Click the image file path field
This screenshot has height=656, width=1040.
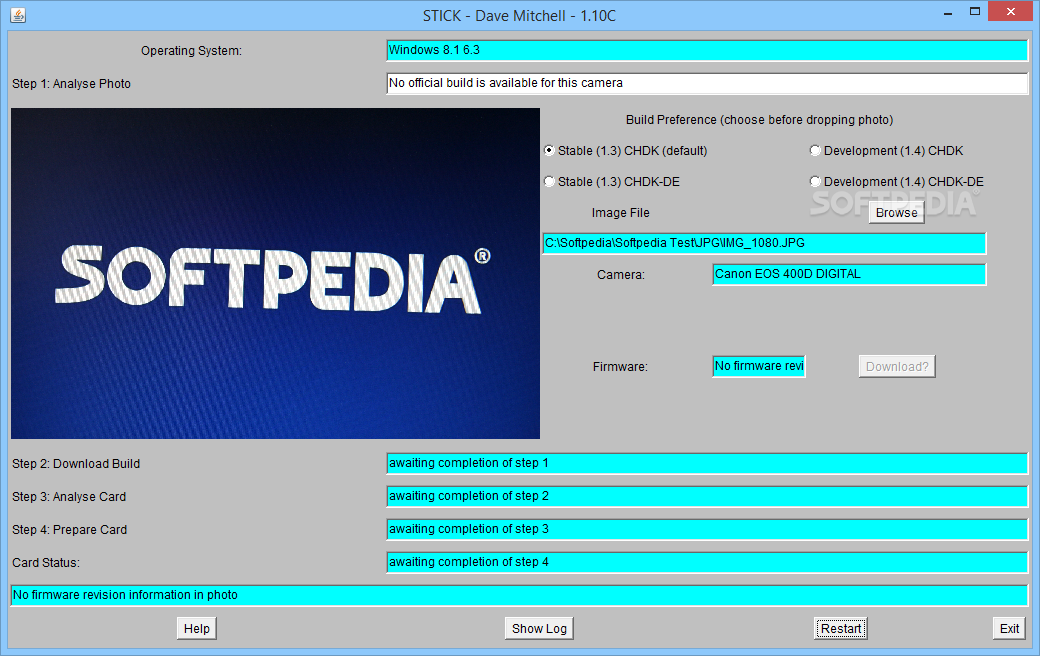click(x=764, y=243)
